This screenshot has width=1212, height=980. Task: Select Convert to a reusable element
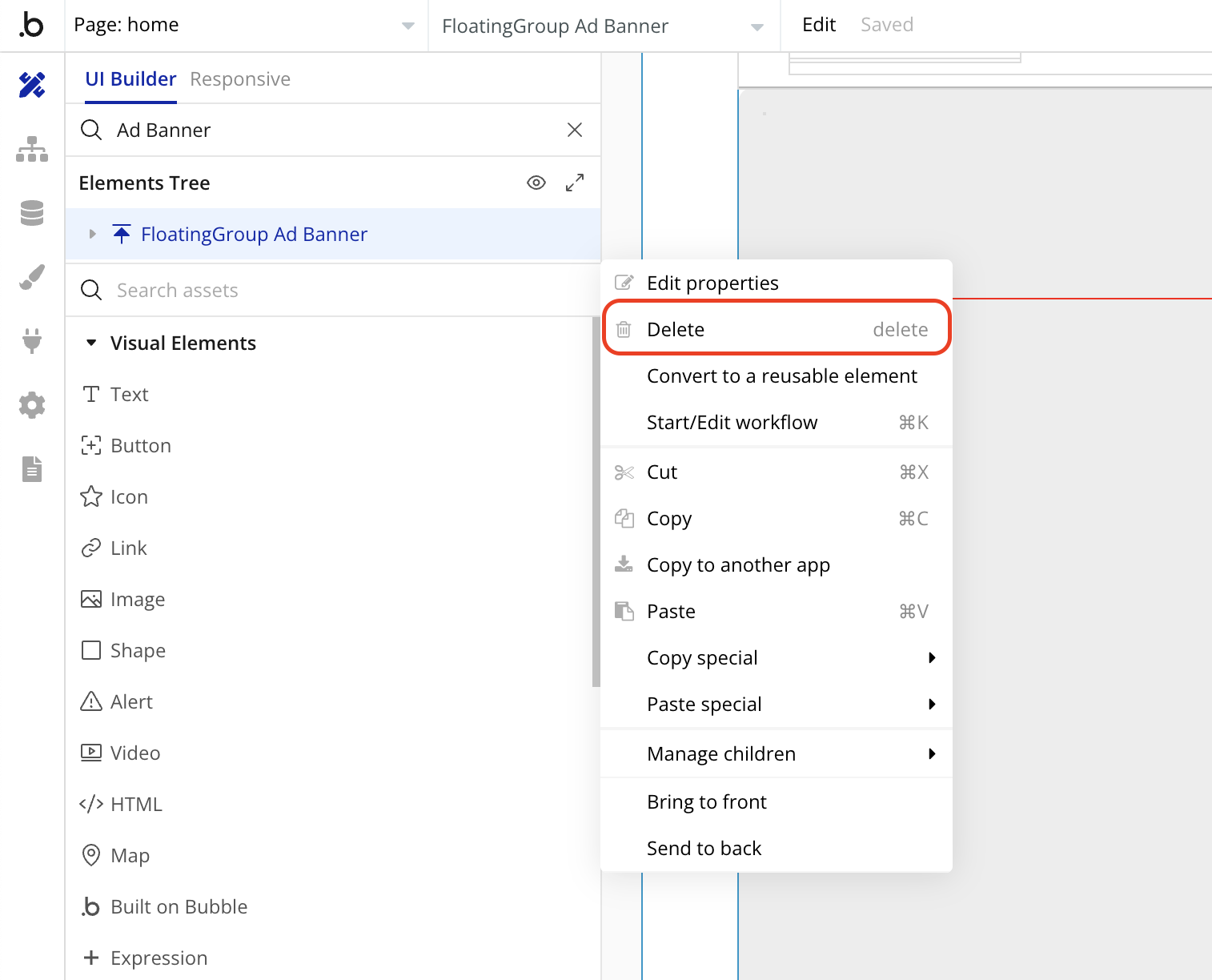pos(781,376)
